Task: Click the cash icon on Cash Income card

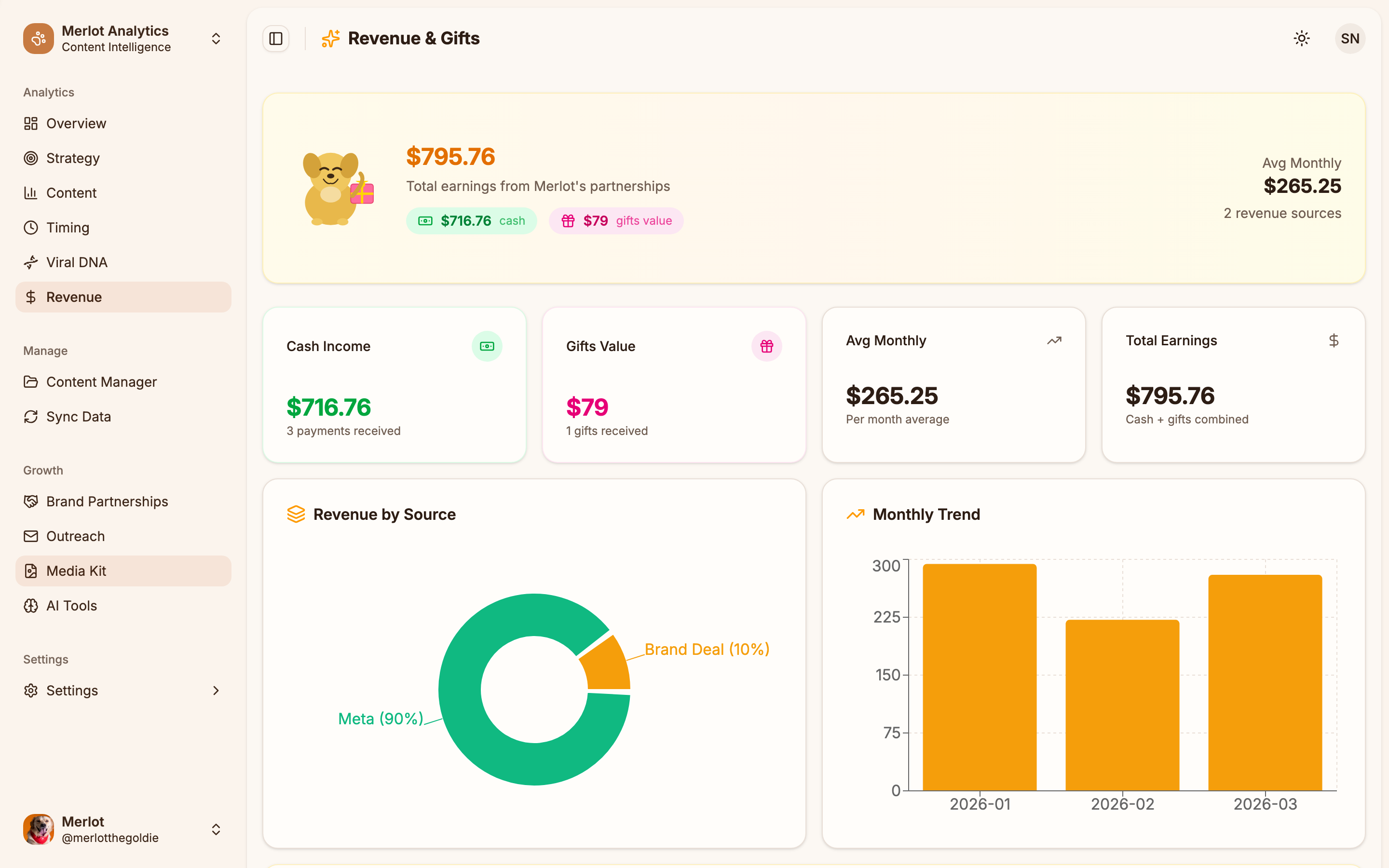Action: tap(487, 346)
